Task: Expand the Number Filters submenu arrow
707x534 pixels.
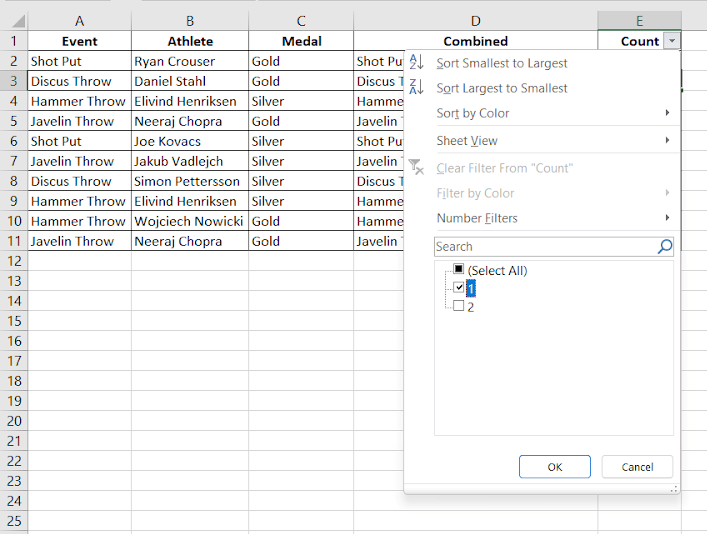Action: 667,217
